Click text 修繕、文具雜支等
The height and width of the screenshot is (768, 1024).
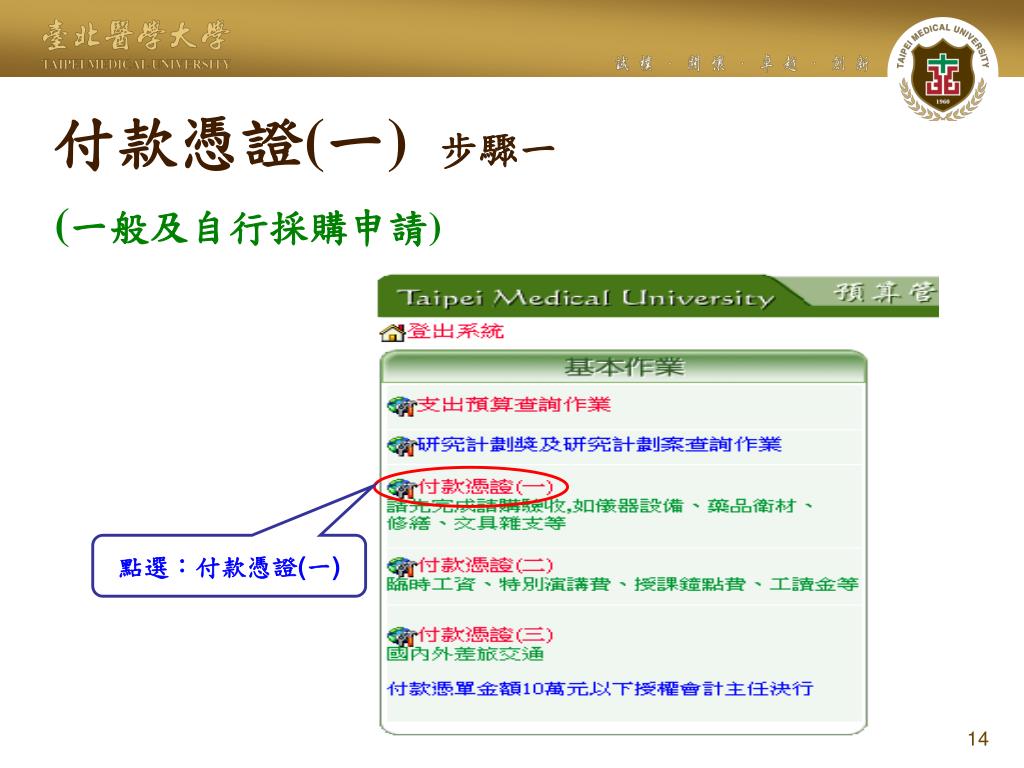pyautogui.click(x=476, y=523)
